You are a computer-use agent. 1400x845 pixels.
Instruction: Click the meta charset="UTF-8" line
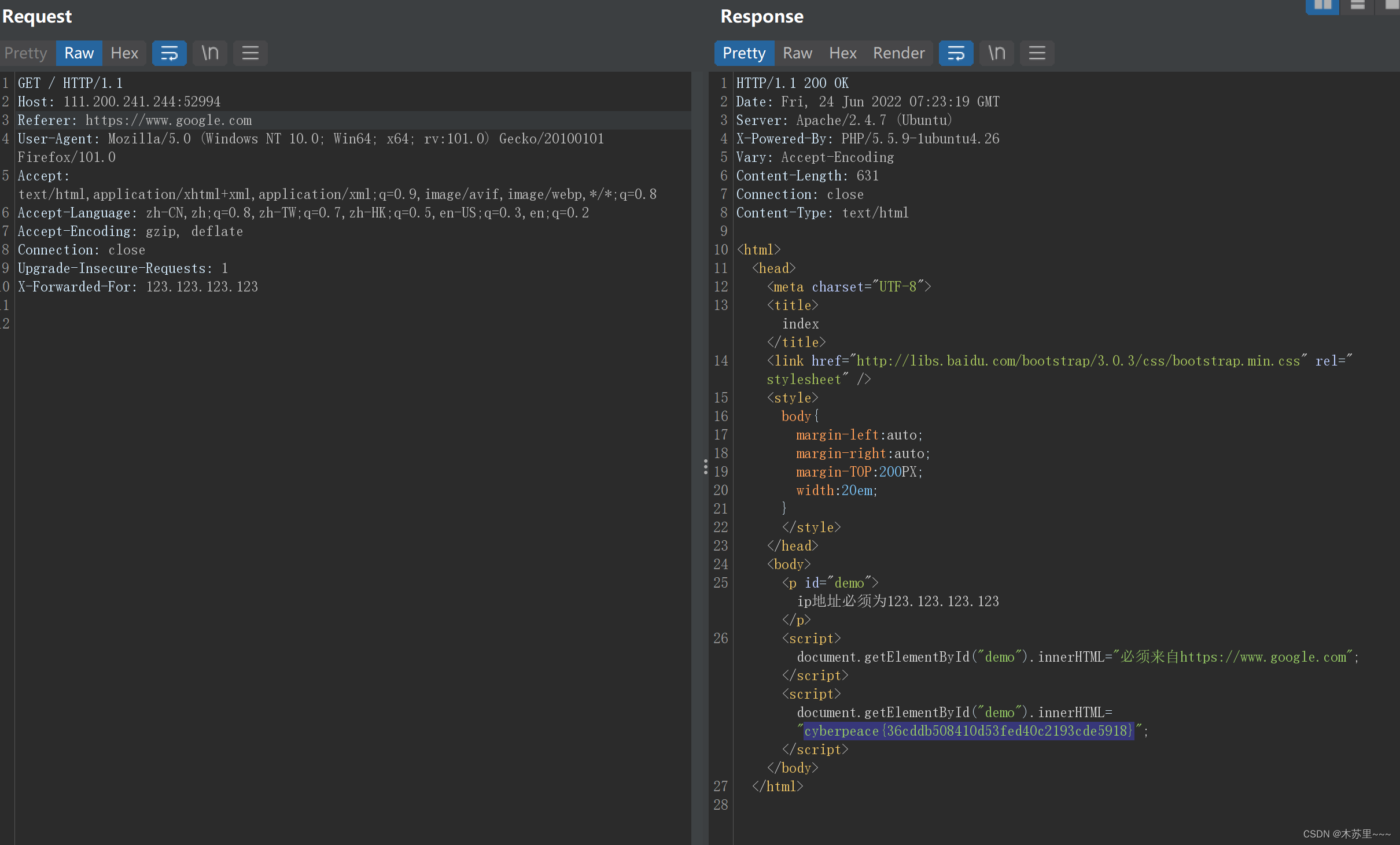(849, 287)
